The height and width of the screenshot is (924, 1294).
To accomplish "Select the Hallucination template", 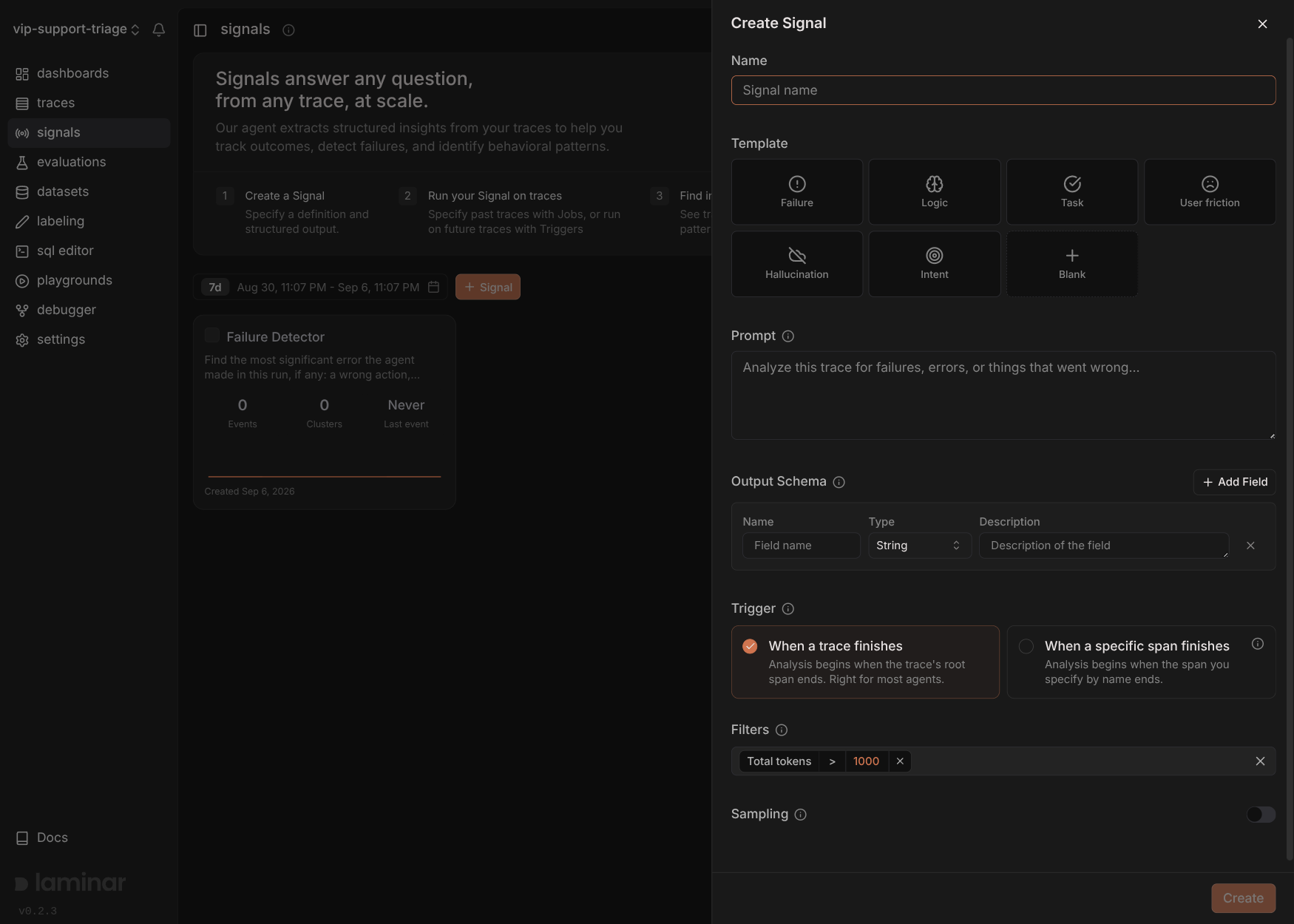I will [796, 264].
